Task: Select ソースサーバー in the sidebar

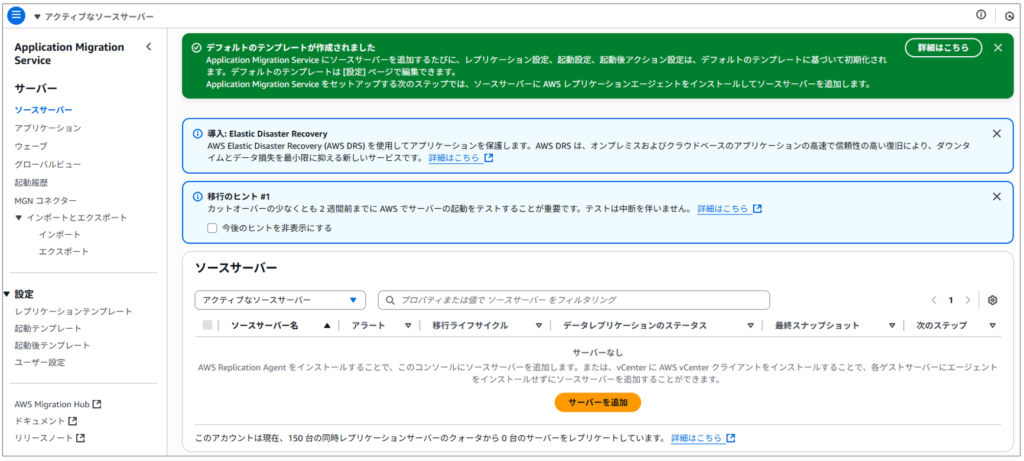Action: (x=43, y=110)
